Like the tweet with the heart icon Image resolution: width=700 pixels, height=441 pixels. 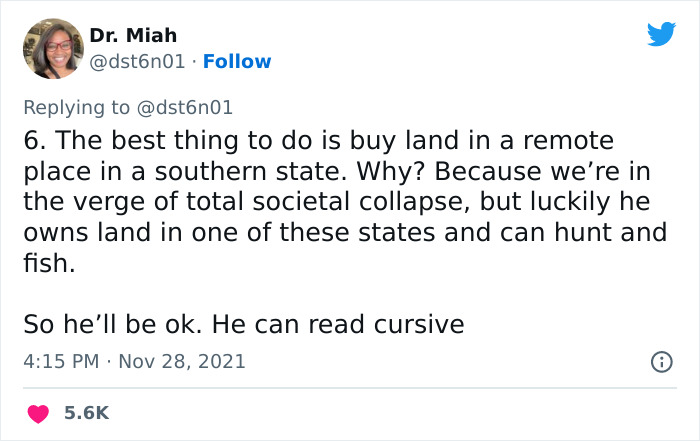pos(39,413)
